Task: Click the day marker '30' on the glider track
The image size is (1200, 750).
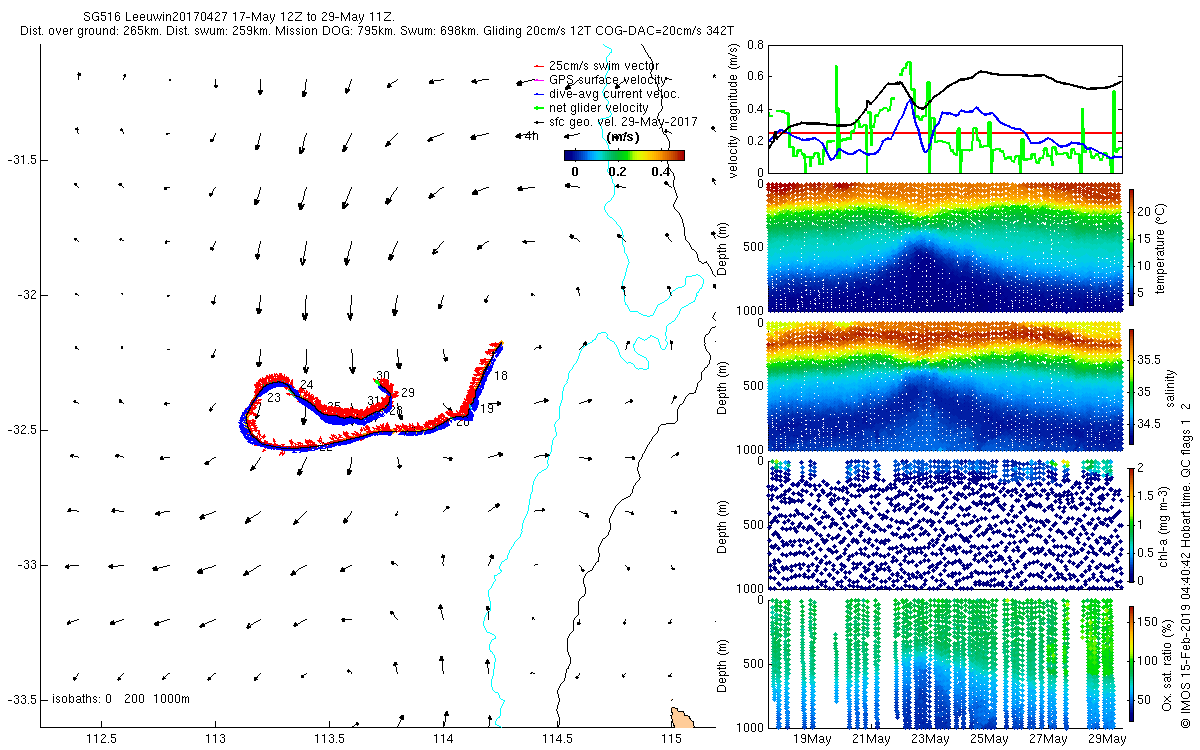Action: click(382, 375)
